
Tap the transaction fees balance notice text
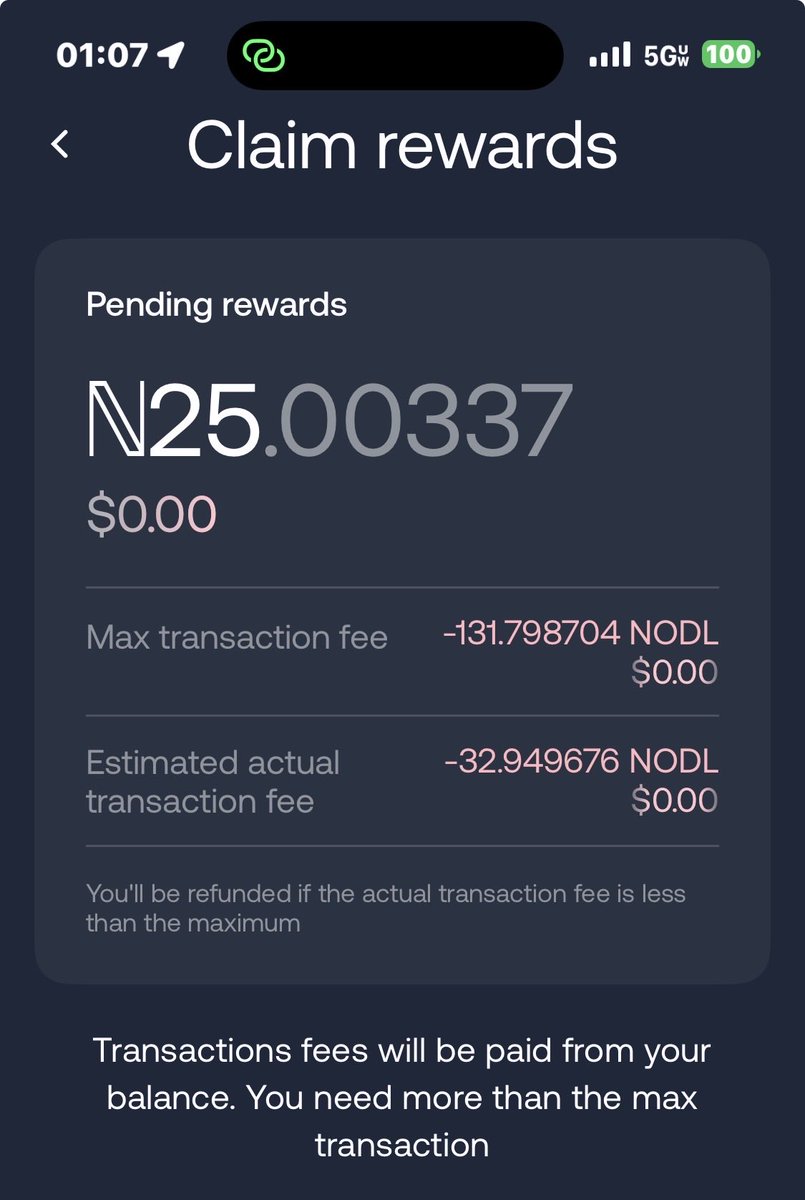click(402, 1098)
